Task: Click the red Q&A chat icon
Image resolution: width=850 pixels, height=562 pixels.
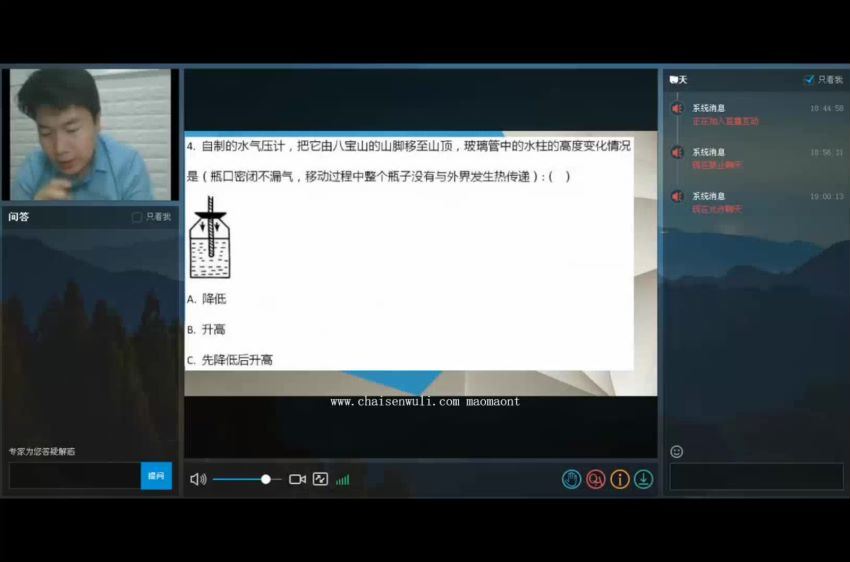Action: [x=596, y=479]
